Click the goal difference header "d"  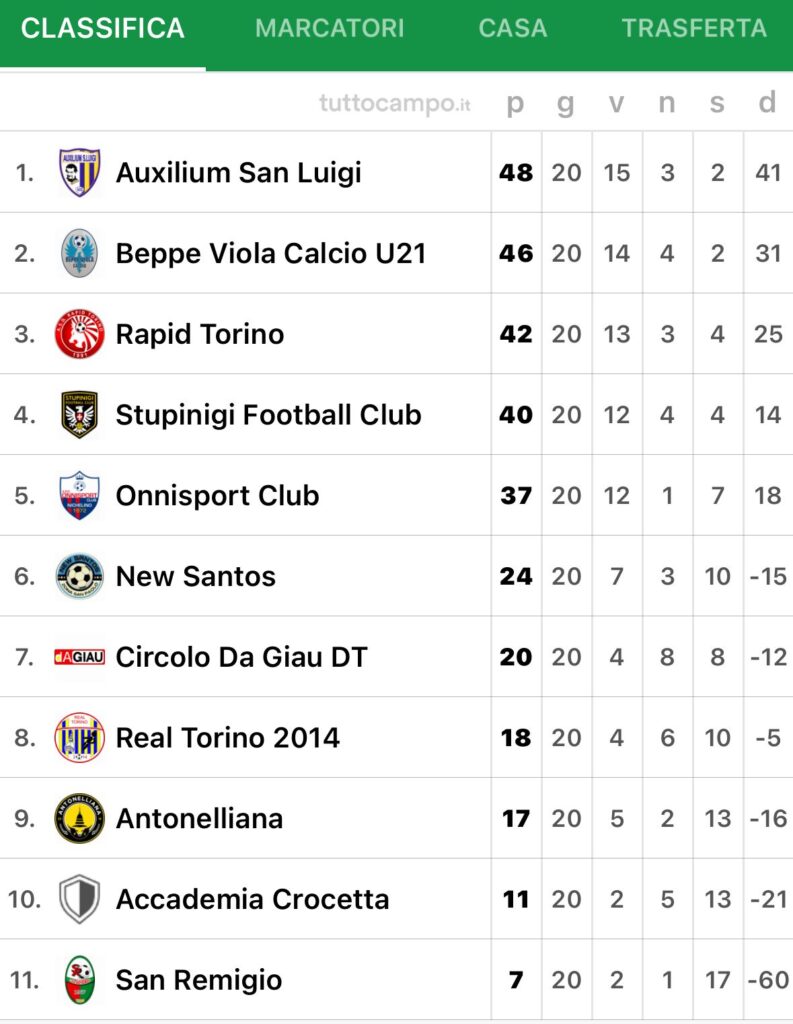coord(767,103)
